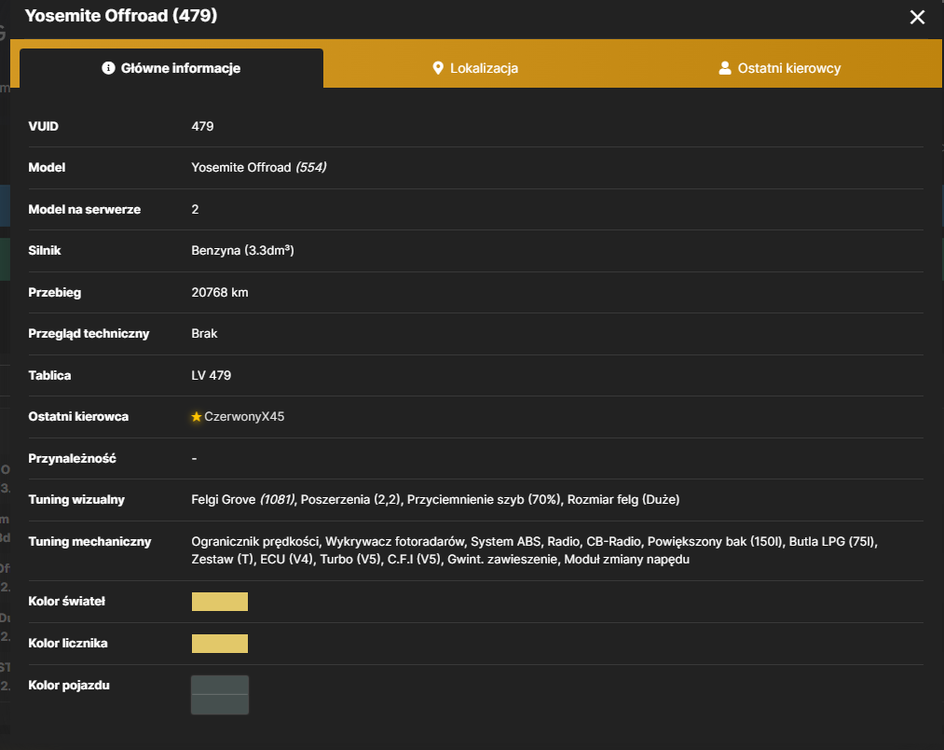944x750 pixels.
Task: Click the Ogranicznik prędkości tuning entry
Action: [x=255, y=542]
